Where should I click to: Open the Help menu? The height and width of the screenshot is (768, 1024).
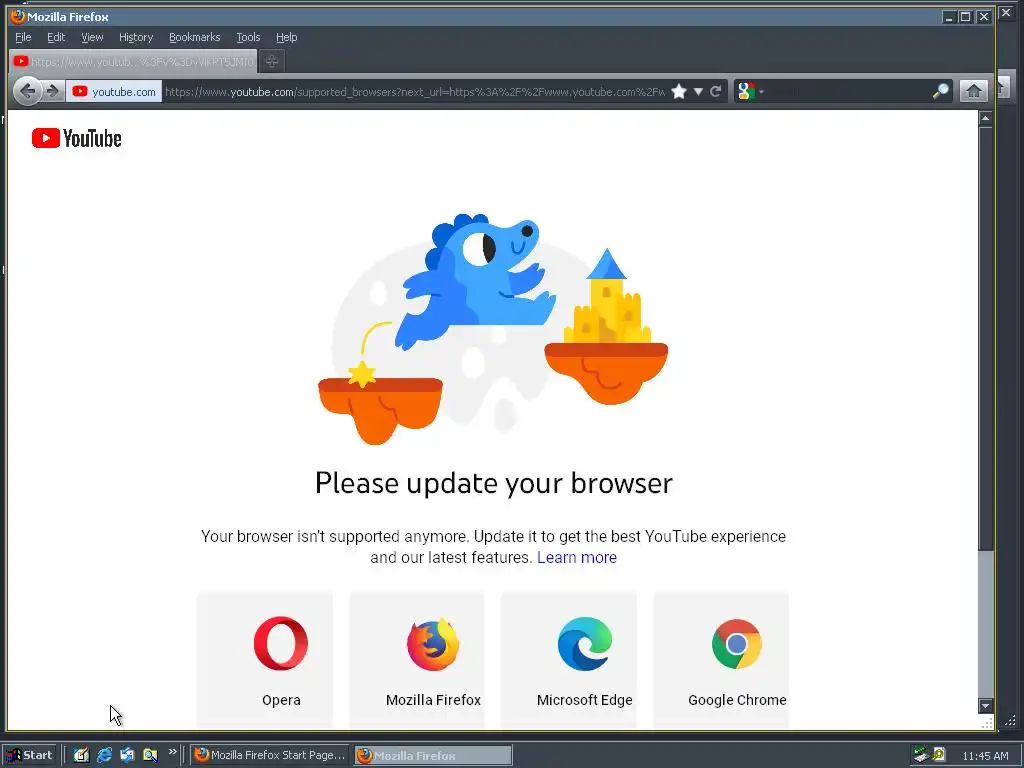(286, 37)
